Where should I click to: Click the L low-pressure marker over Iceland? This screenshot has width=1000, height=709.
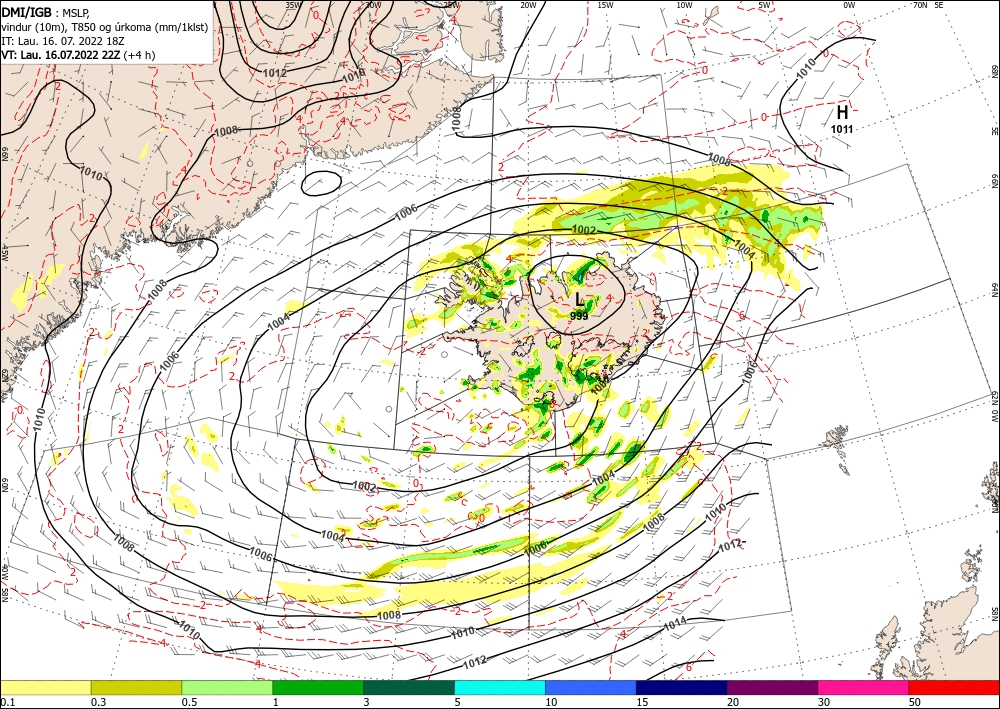(x=579, y=298)
